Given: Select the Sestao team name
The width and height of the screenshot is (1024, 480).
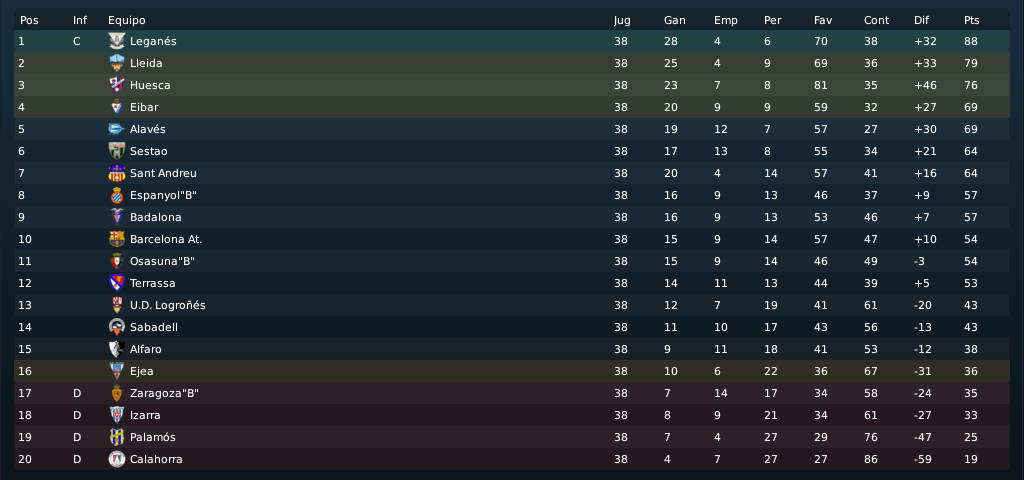Looking at the screenshot, I should click(149, 151).
